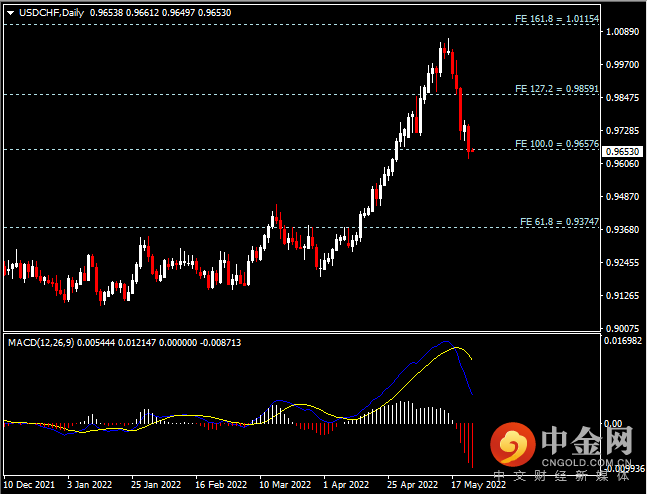Click price axis value 0.92455
This screenshot has width=647, height=494.
[x=622, y=262]
